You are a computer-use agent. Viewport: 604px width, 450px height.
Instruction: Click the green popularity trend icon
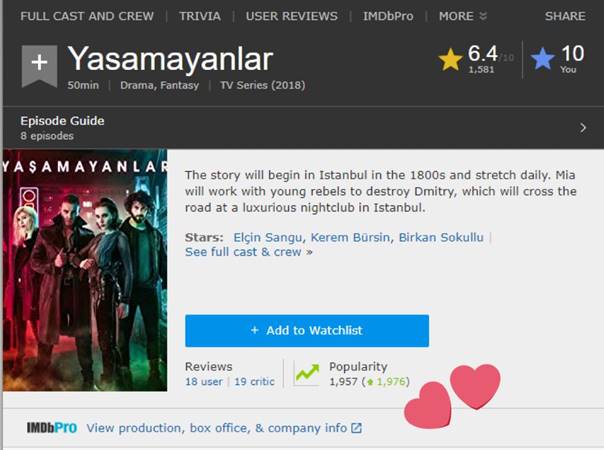307,373
